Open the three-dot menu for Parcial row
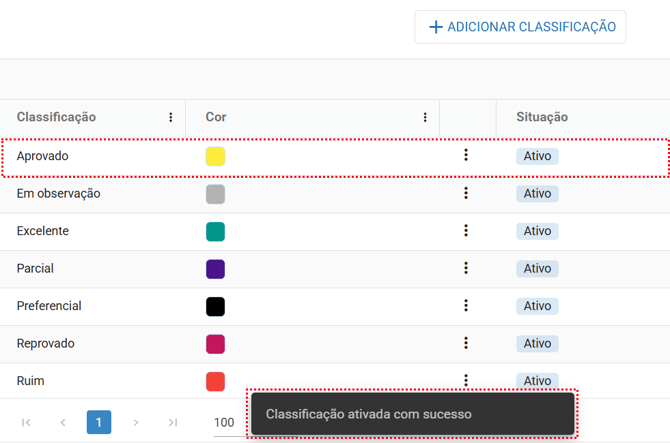The width and height of the screenshot is (670, 443). 466,268
